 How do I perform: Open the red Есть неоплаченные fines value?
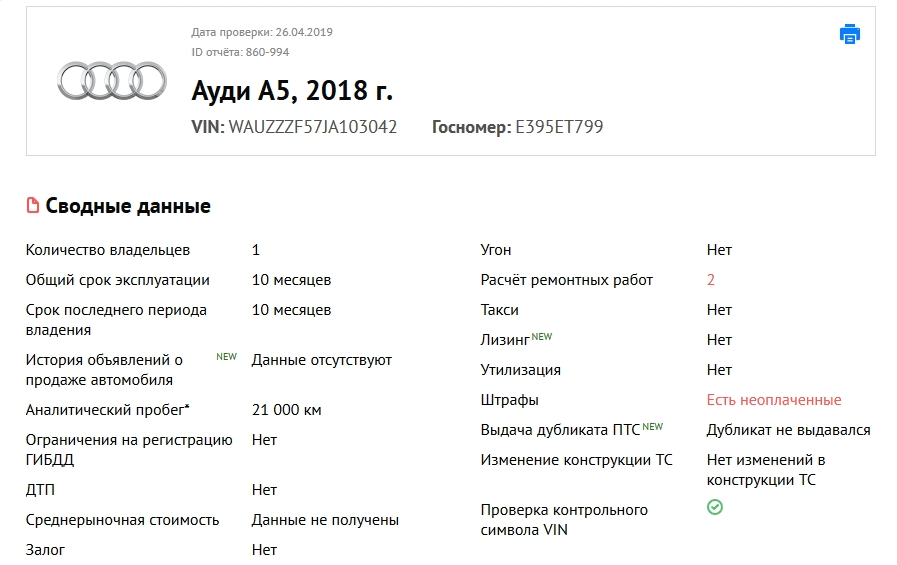pos(774,400)
